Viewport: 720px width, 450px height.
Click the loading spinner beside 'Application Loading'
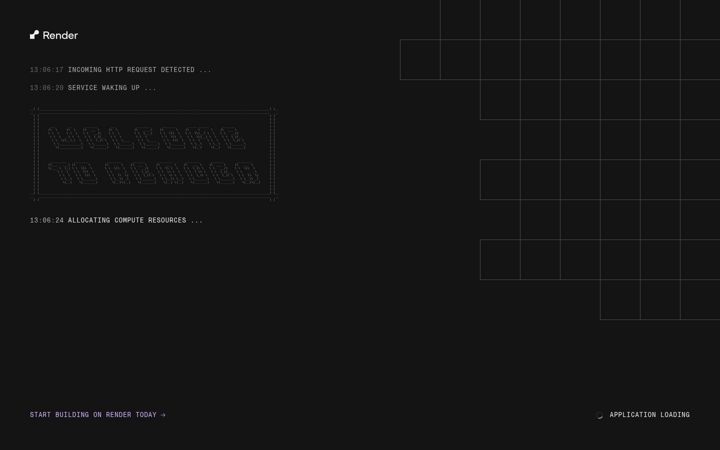(599, 415)
